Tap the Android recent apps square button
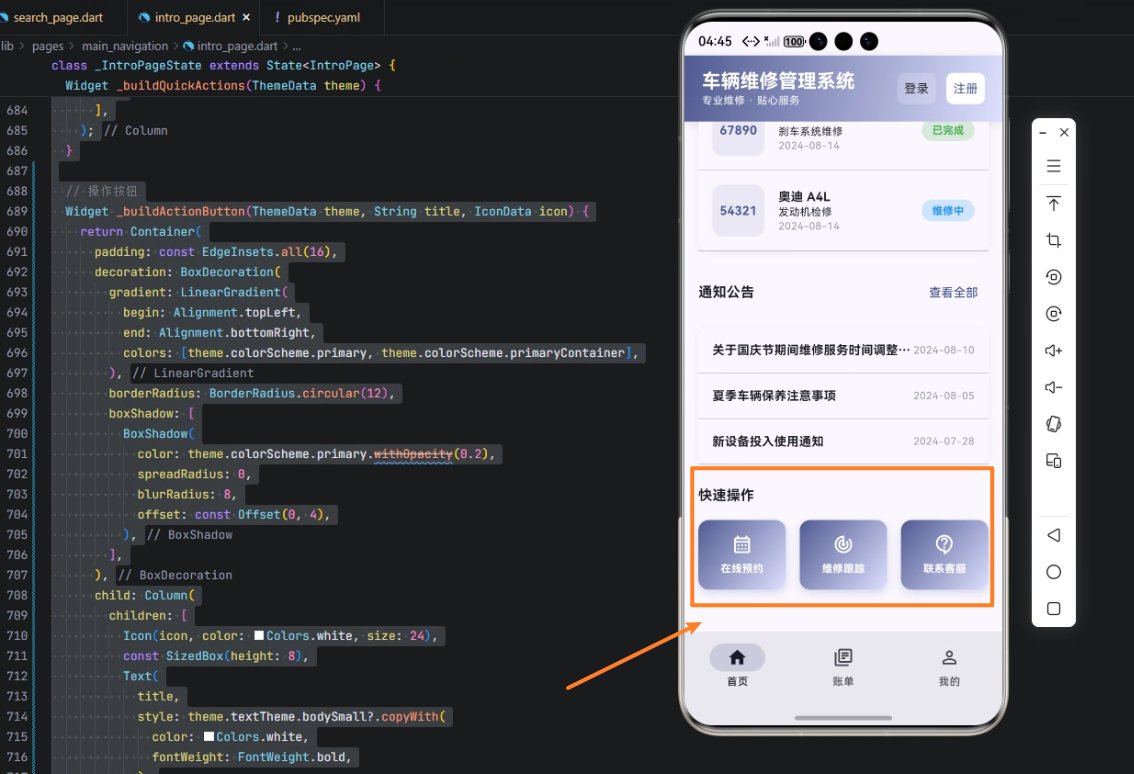 [1053, 609]
